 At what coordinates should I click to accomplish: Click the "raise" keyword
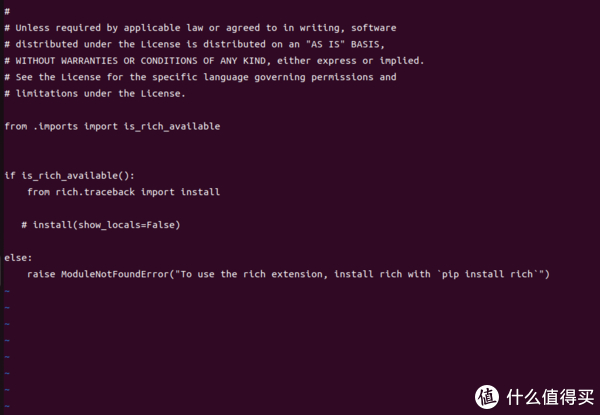point(41,273)
